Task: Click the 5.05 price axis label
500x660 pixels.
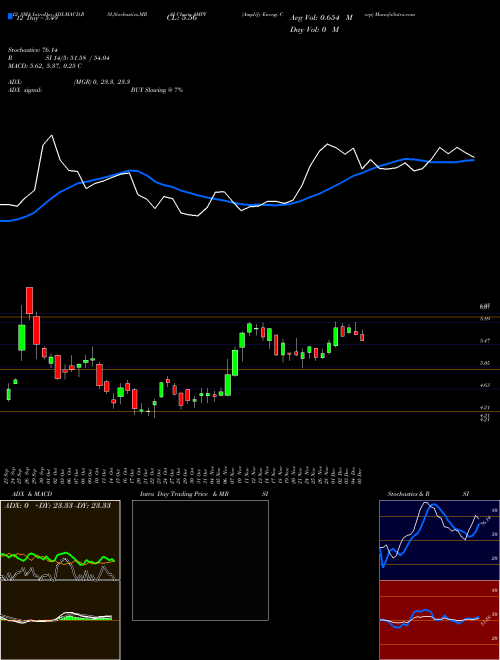Action: click(x=484, y=362)
